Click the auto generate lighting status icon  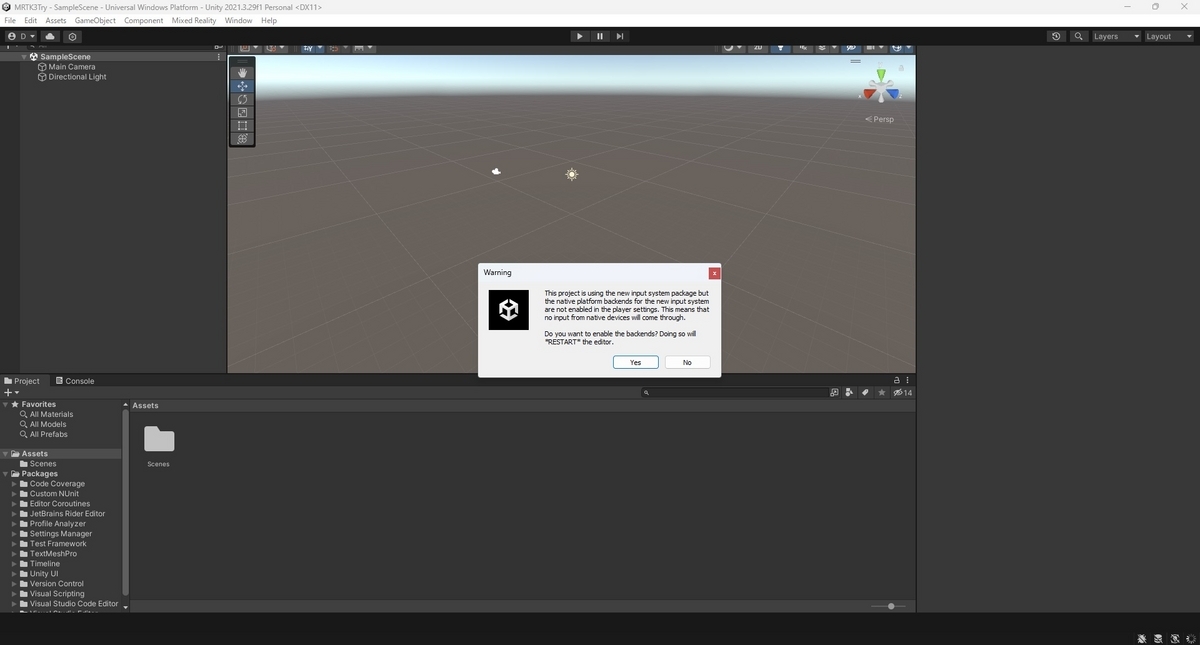1174,638
